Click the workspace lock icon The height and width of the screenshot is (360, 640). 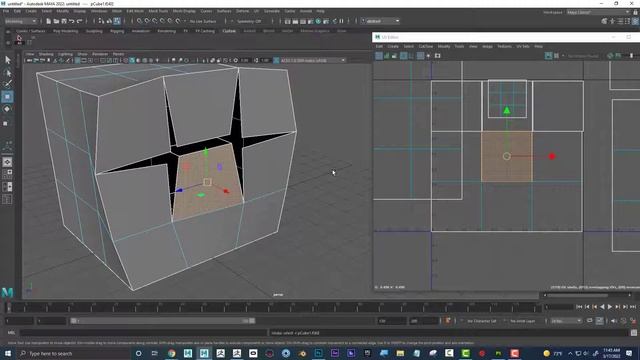click(635, 12)
